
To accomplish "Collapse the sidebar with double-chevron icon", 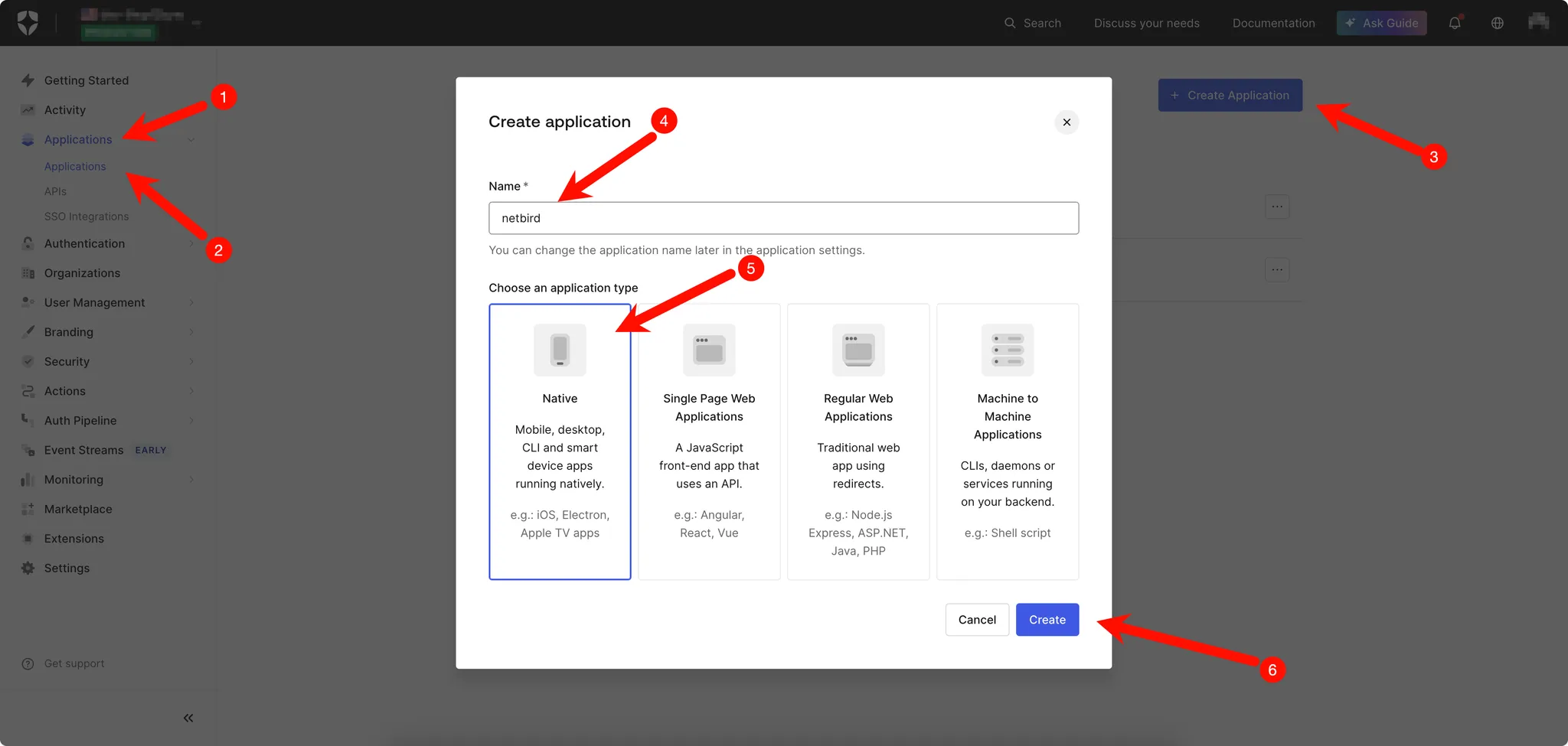I will pyautogui.click(x=188, y=718).
